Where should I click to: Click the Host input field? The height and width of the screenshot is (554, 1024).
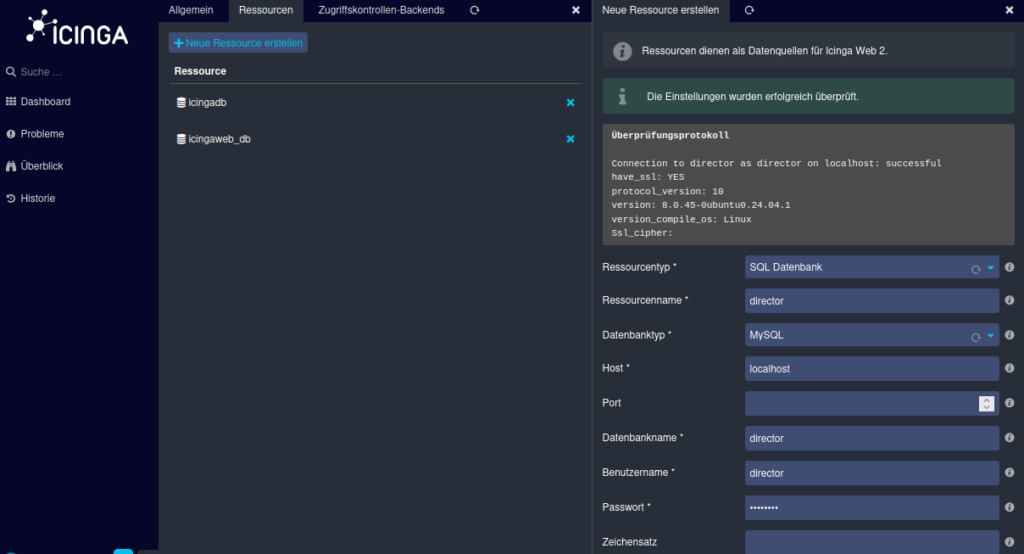(x=872, y=369)
